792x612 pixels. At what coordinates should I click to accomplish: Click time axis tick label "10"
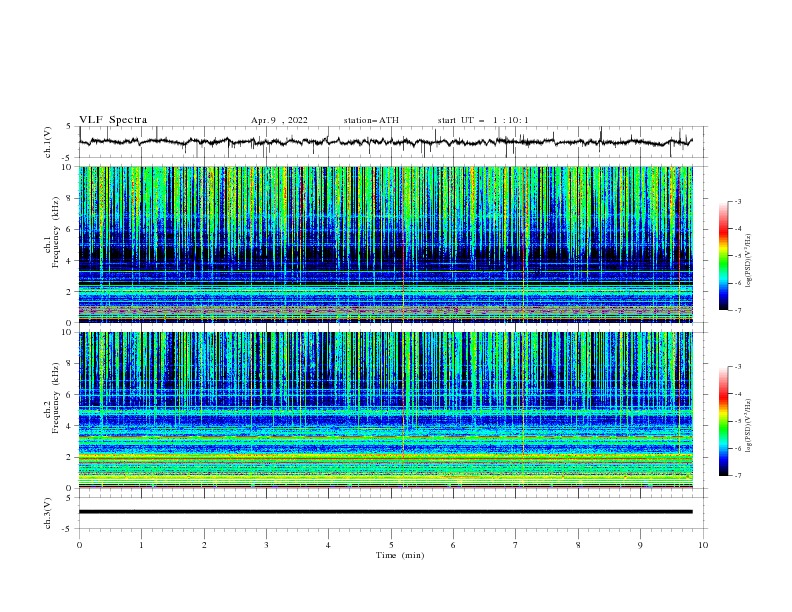tap(703, 545)
